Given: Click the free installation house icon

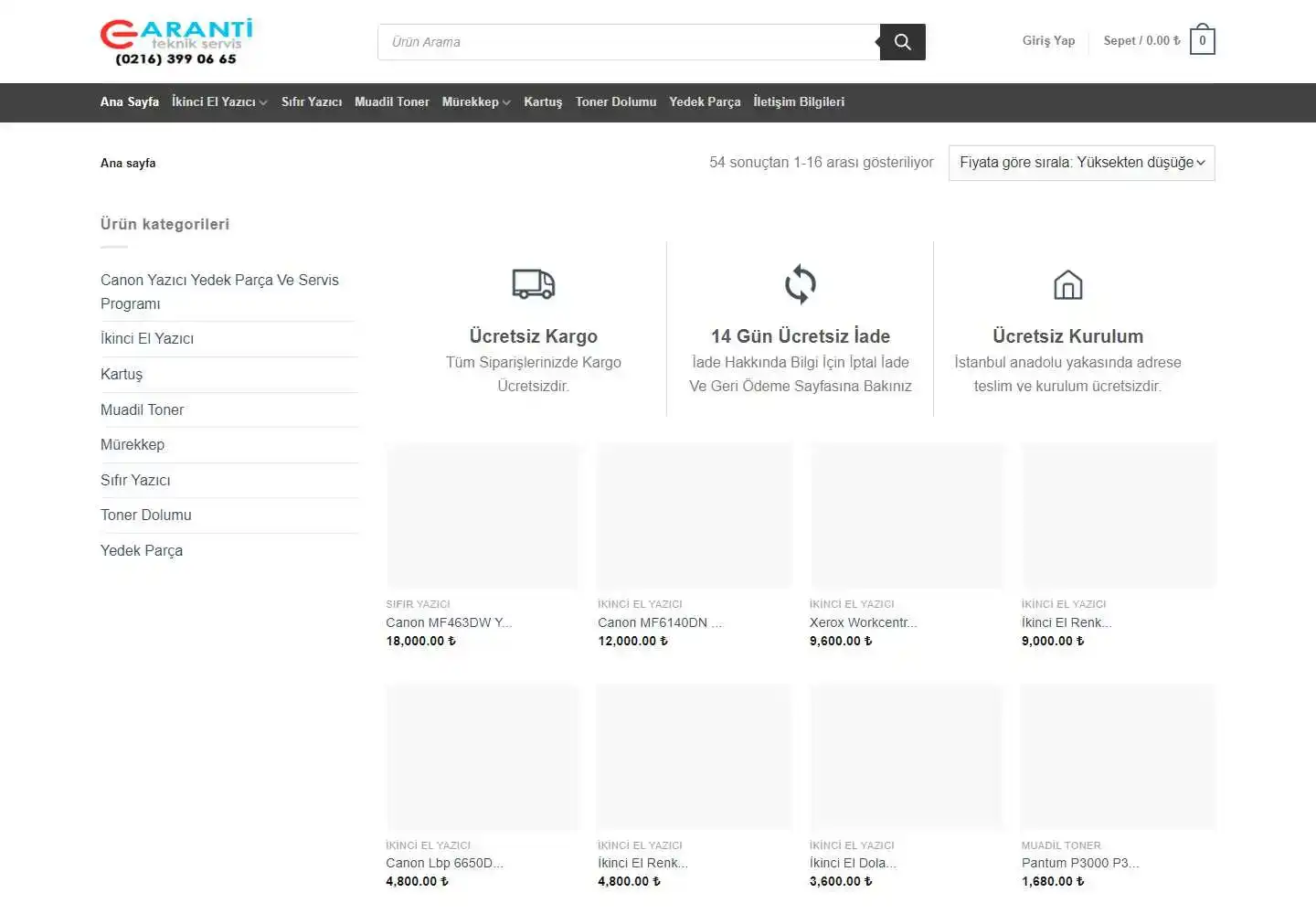Looking at the screenshot, I should [x=1067, y=284].
